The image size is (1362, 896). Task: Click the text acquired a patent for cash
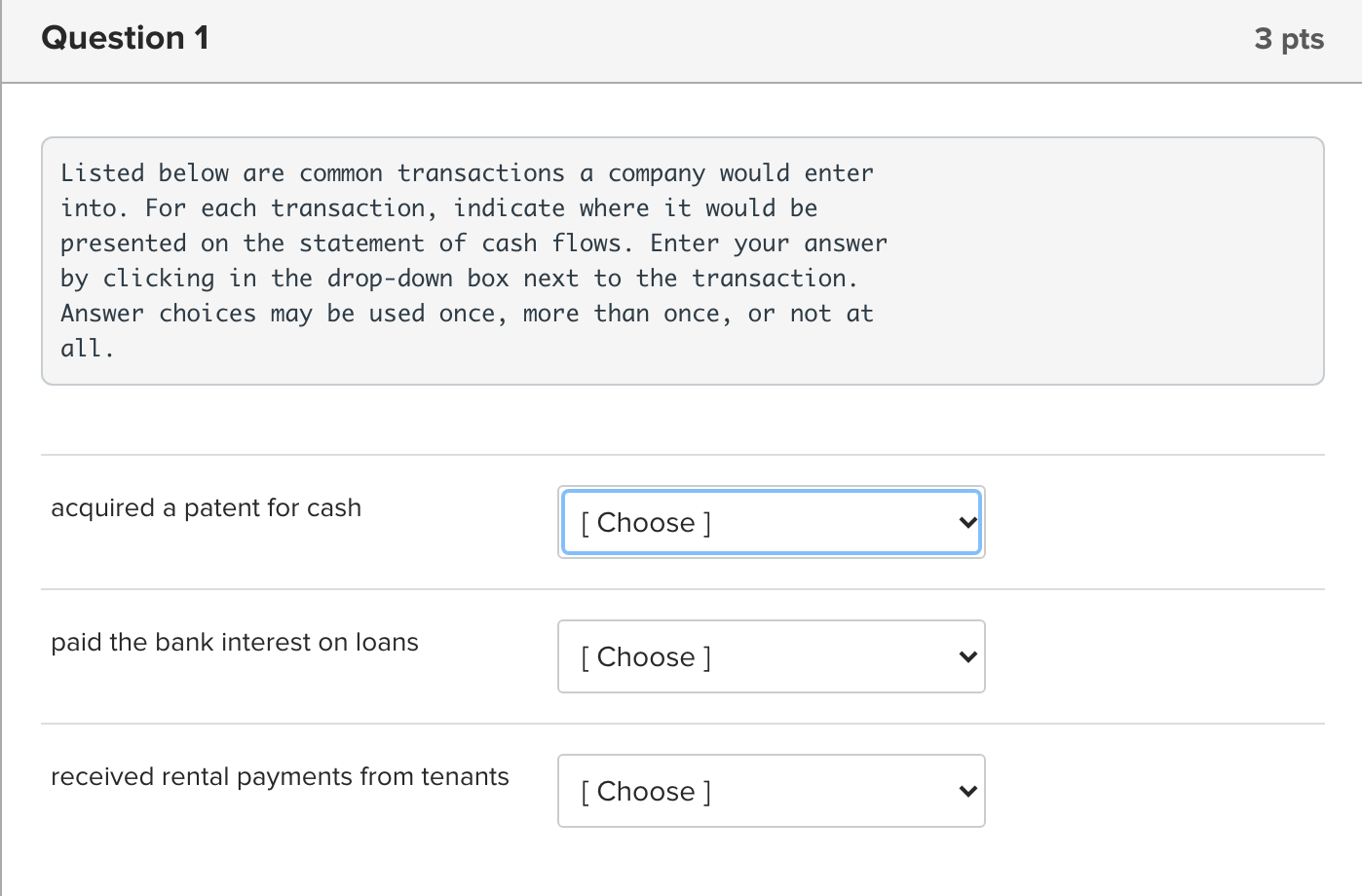[207, 507]
